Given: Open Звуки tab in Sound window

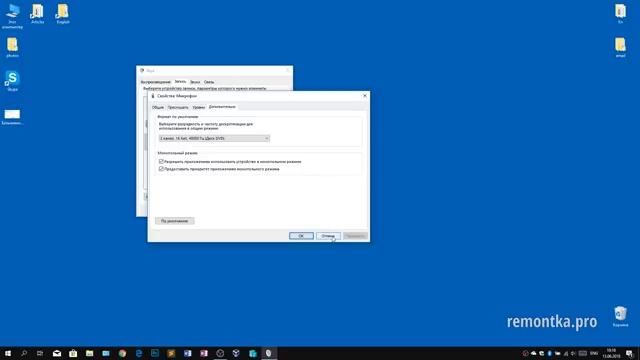Looking at the screenshot, I should 195,82.
